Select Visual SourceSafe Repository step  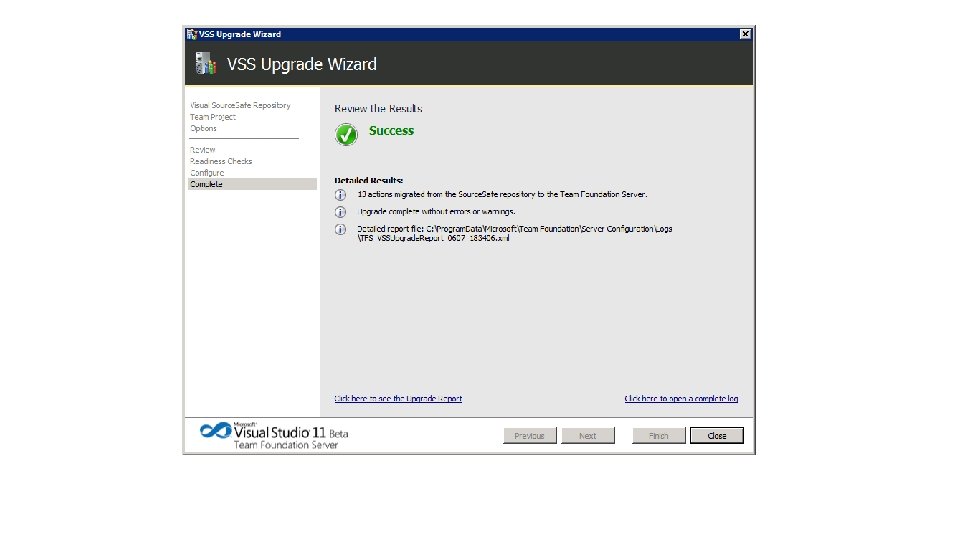pyautogui.click(x=240, y=105)
